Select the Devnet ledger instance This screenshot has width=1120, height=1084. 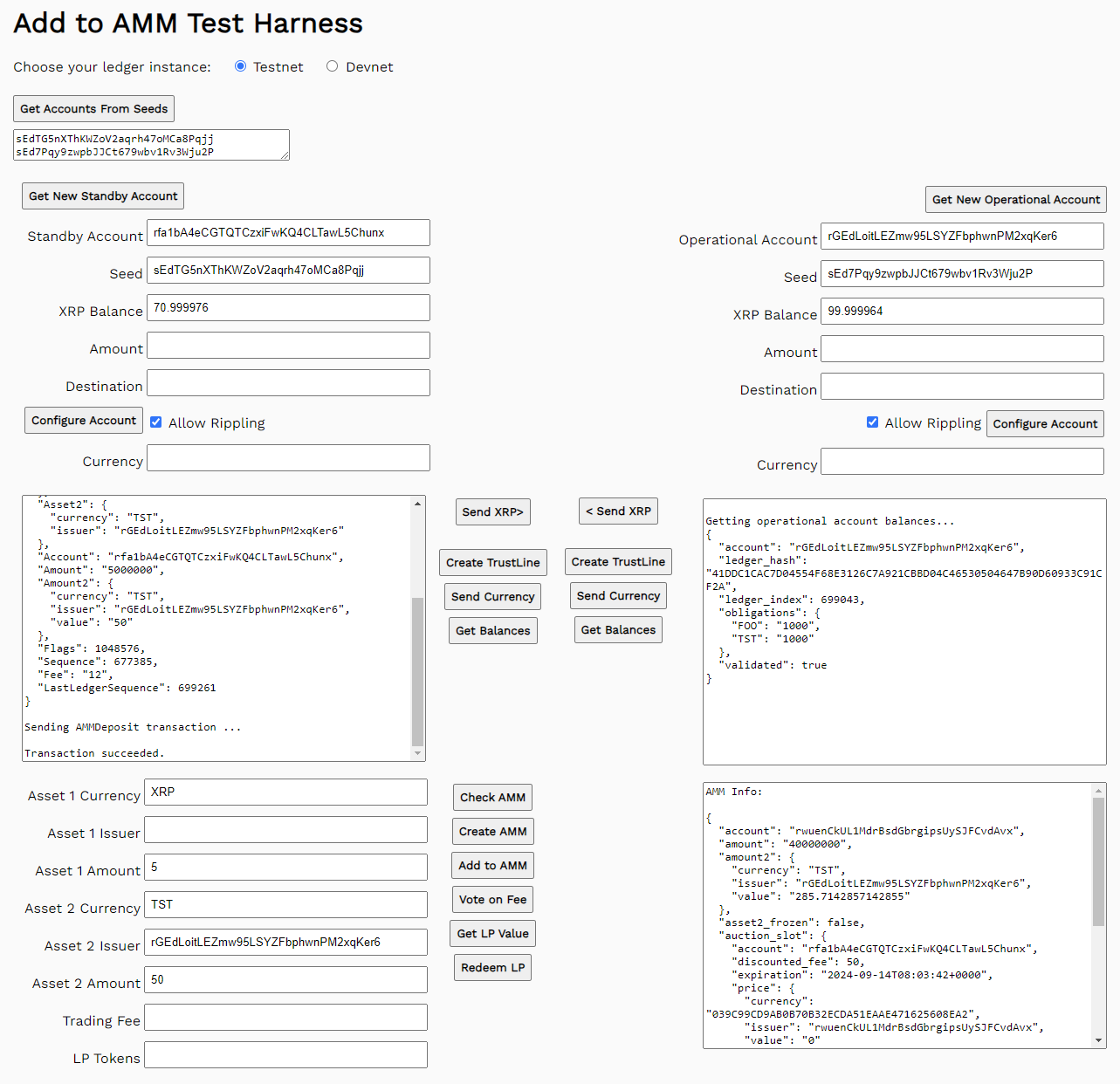tap(332, 65)
